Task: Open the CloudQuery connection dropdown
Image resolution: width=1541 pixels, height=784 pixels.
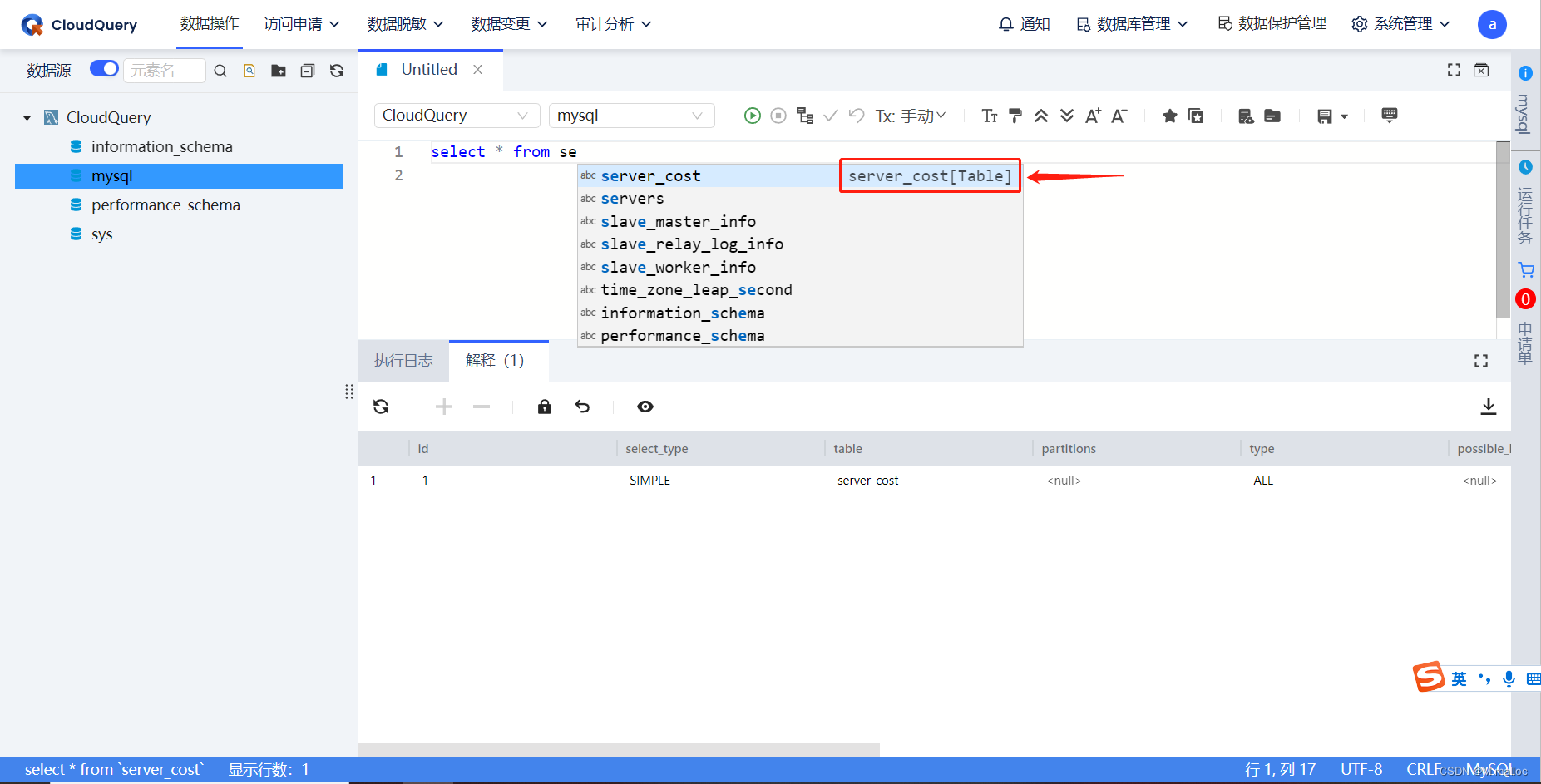Action: [457, 116]
